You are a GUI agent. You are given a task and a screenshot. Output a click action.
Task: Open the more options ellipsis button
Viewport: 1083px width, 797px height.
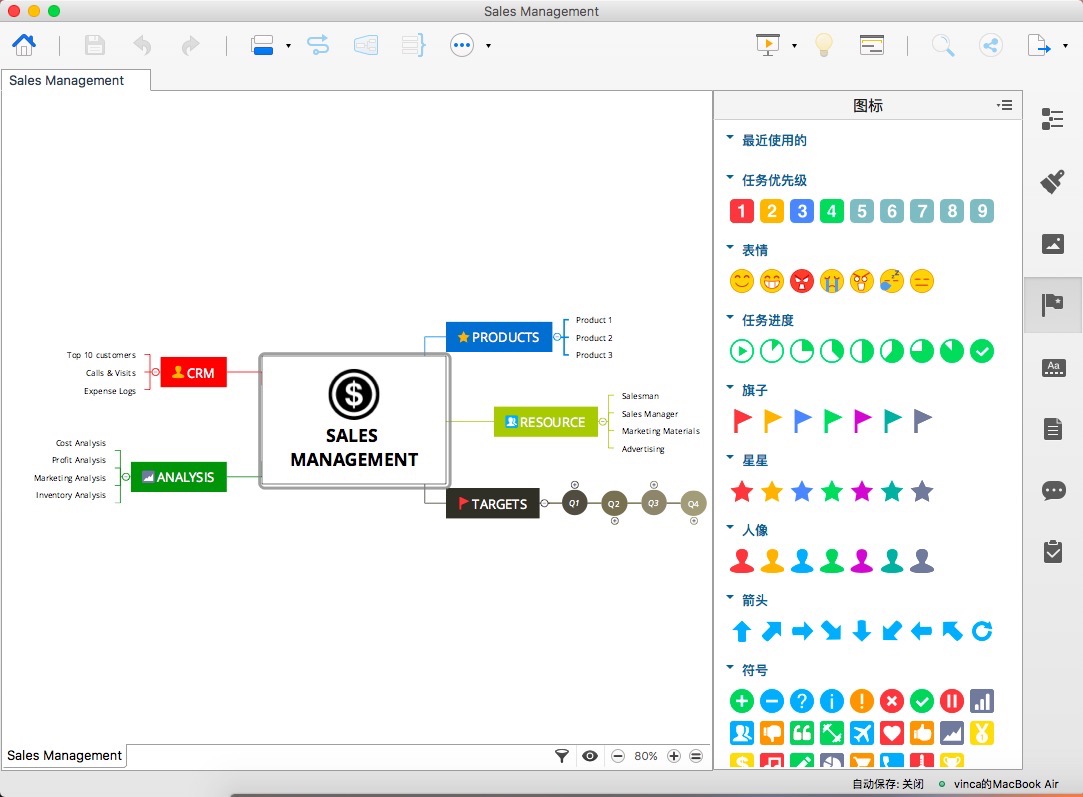point(462,46)
